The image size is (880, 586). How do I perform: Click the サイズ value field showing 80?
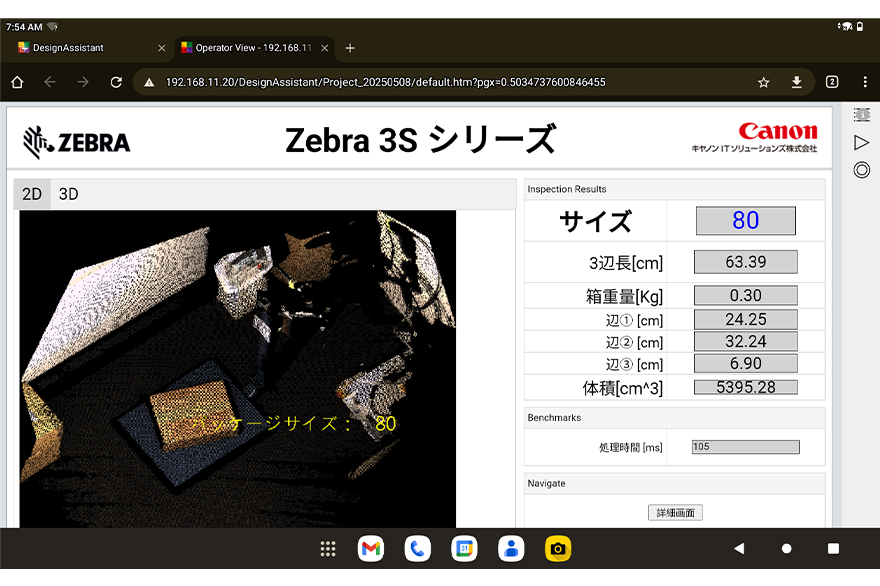[x=745, y=221]
